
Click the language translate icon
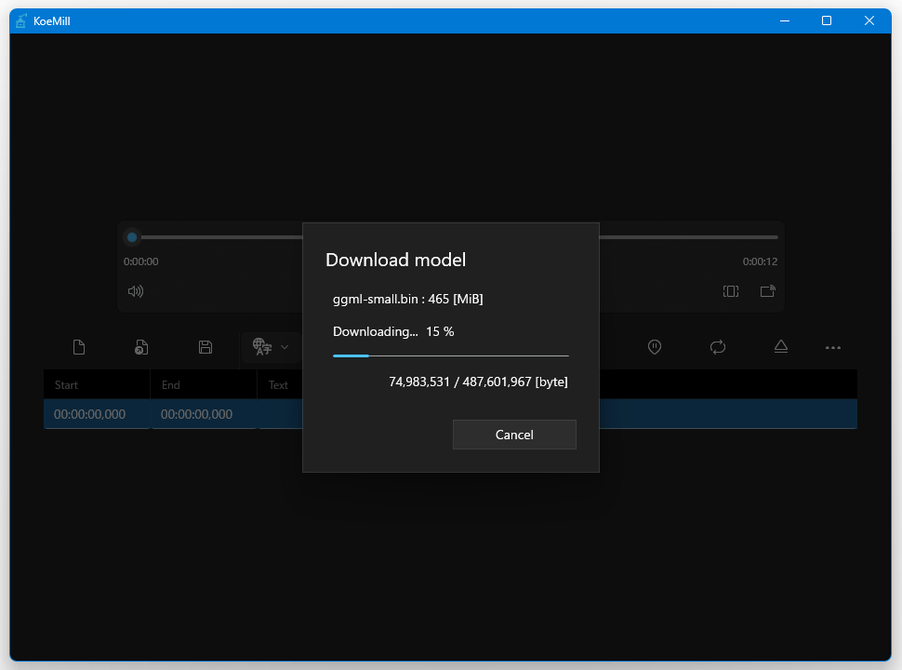coord(262,347)
